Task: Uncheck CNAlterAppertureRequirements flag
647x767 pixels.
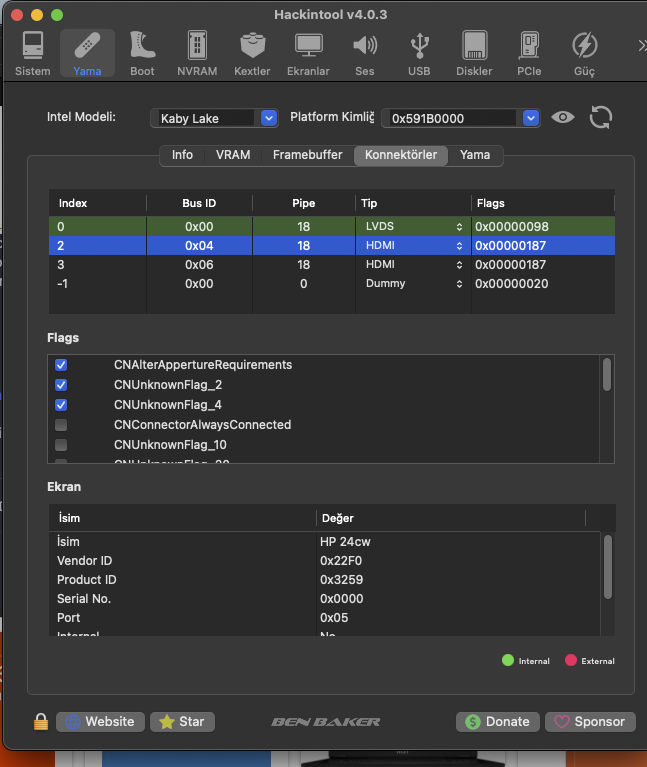Action: [x=61, y=365]
